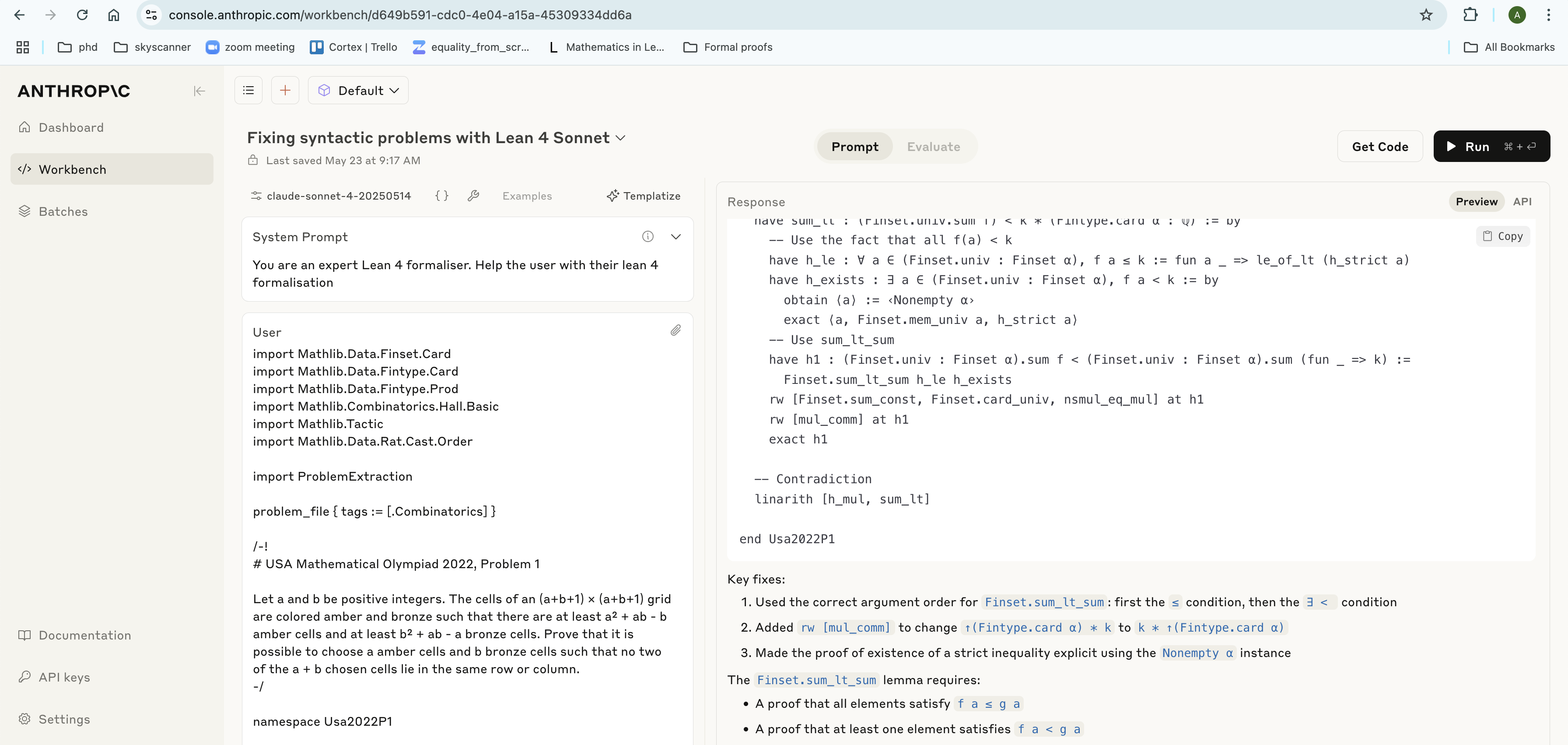Switch to the Evaluate mode
The width and height of the screenshot is (1568, 745).
point(933,147)
